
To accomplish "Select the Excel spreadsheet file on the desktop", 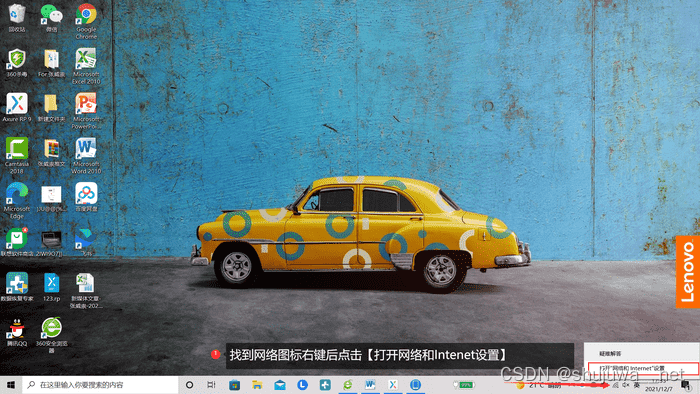I will click(86, 290).
